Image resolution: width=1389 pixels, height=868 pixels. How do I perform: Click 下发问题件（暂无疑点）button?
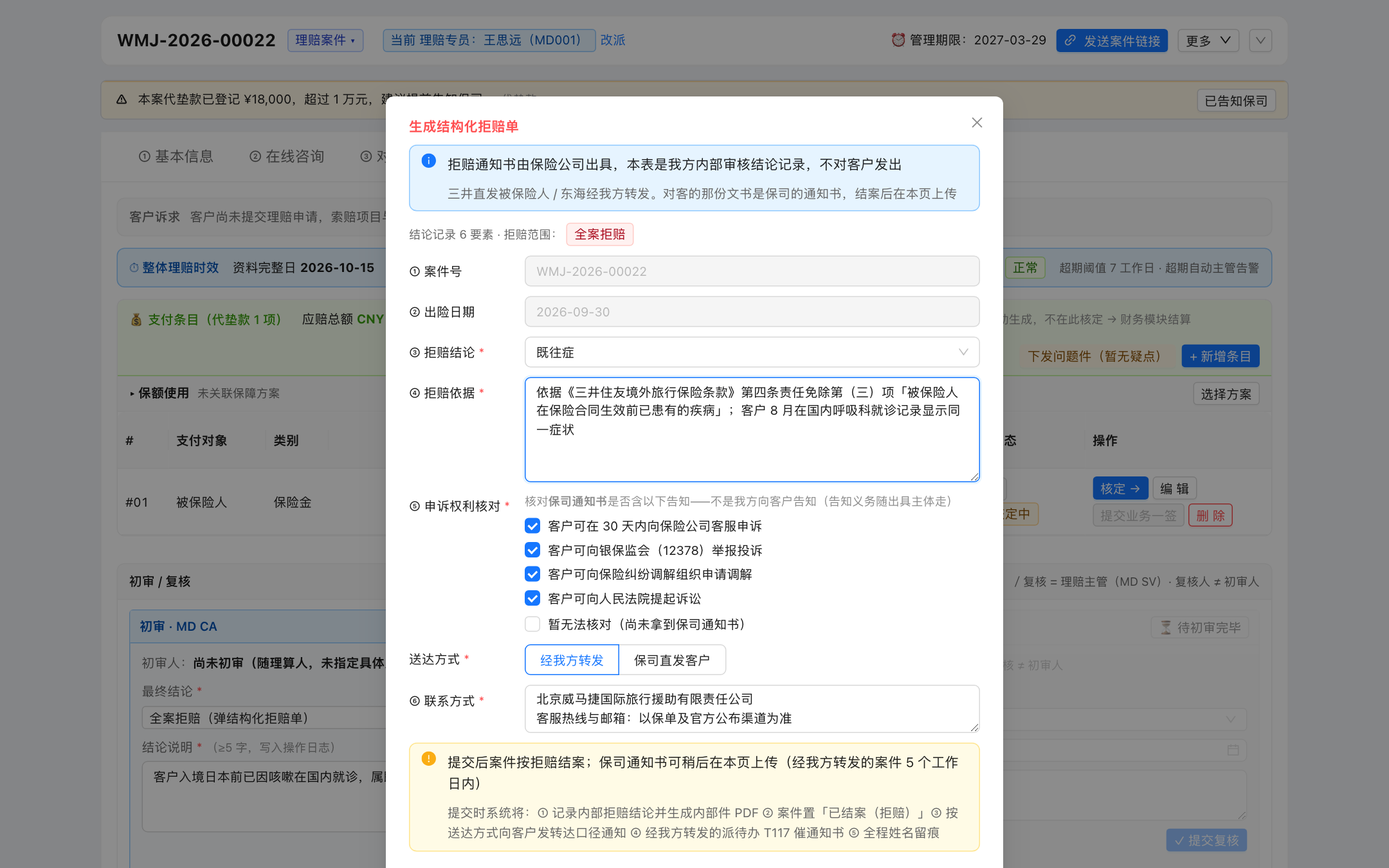point(1098,356)
